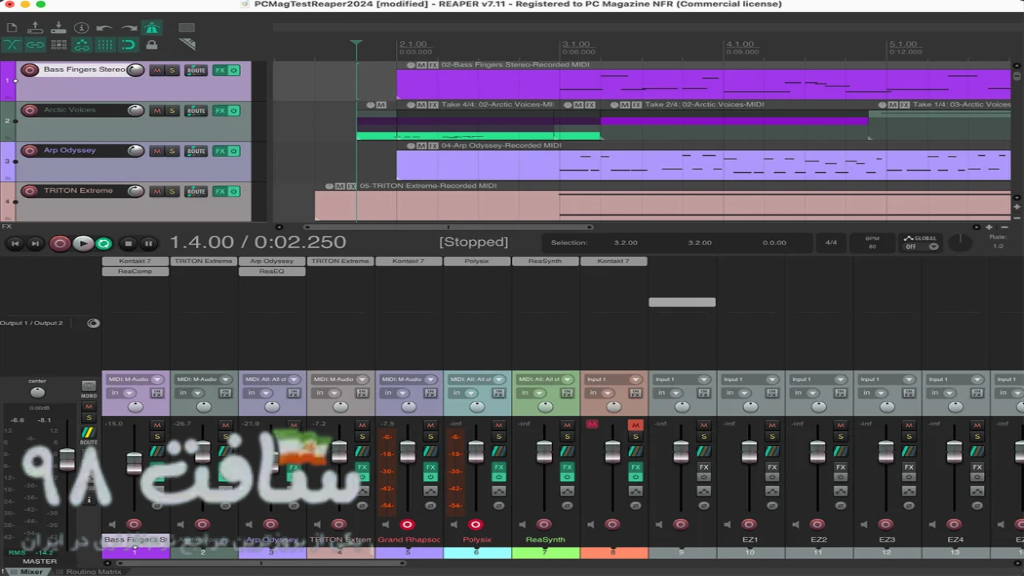Toggle item grouping link icon

pyautogui.click(x=35, y=44)
